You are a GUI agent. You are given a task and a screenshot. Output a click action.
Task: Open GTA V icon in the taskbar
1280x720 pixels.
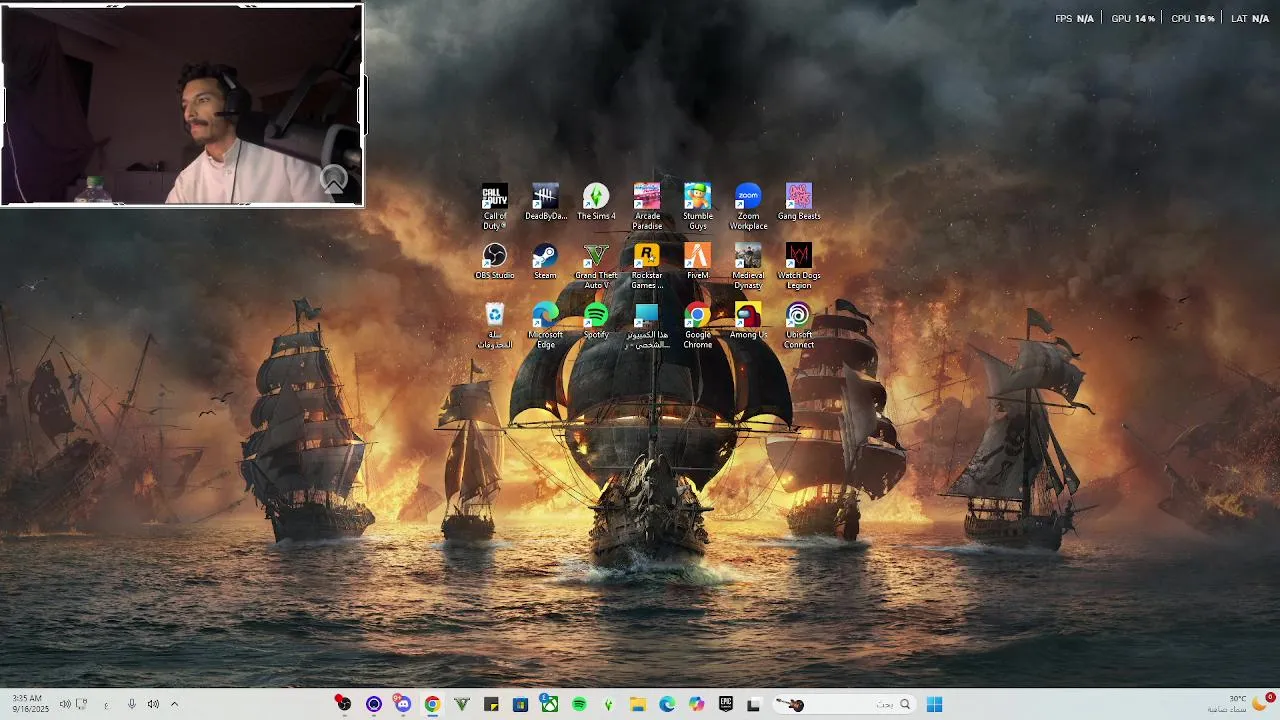[x=461, y=704]
